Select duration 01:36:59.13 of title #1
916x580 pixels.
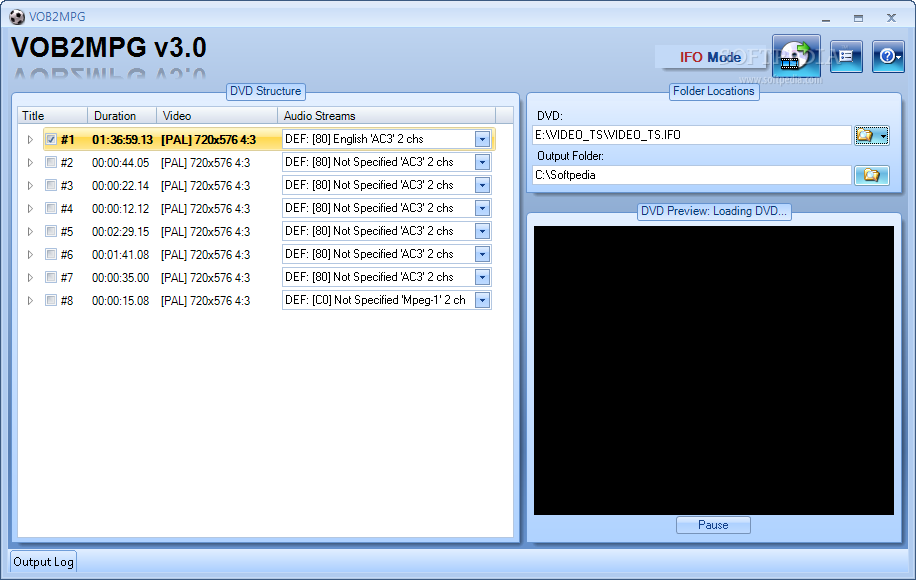(x=122, y=140)
